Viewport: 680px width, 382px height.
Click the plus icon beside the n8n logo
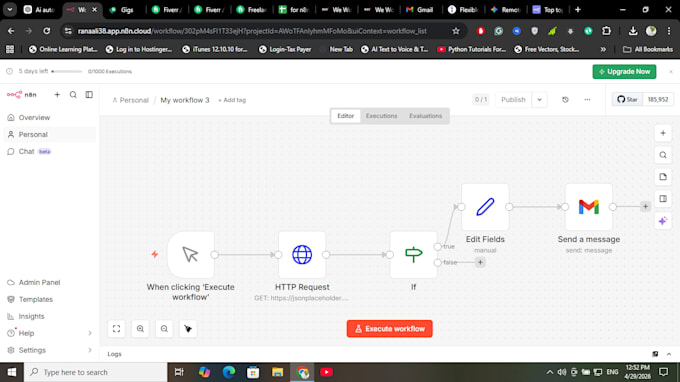(x=57, y=95)
